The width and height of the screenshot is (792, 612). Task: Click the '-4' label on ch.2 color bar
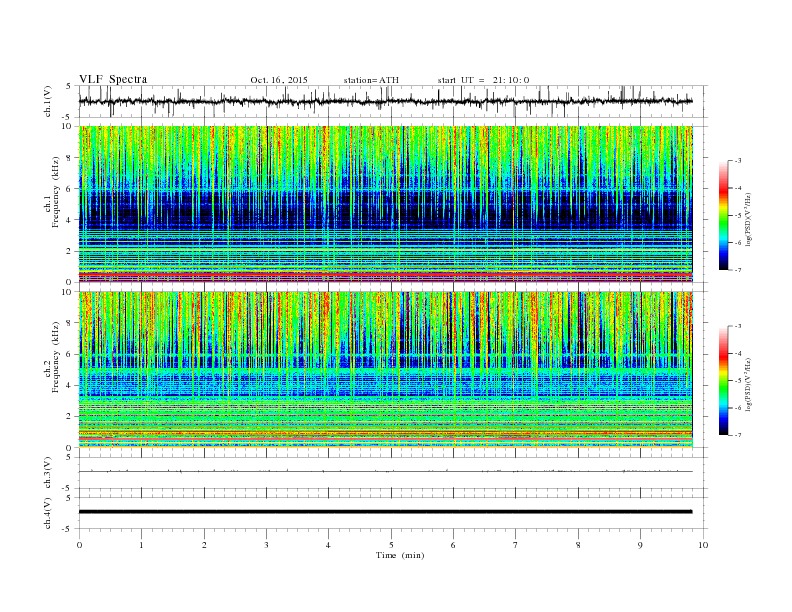pos(738,353)
